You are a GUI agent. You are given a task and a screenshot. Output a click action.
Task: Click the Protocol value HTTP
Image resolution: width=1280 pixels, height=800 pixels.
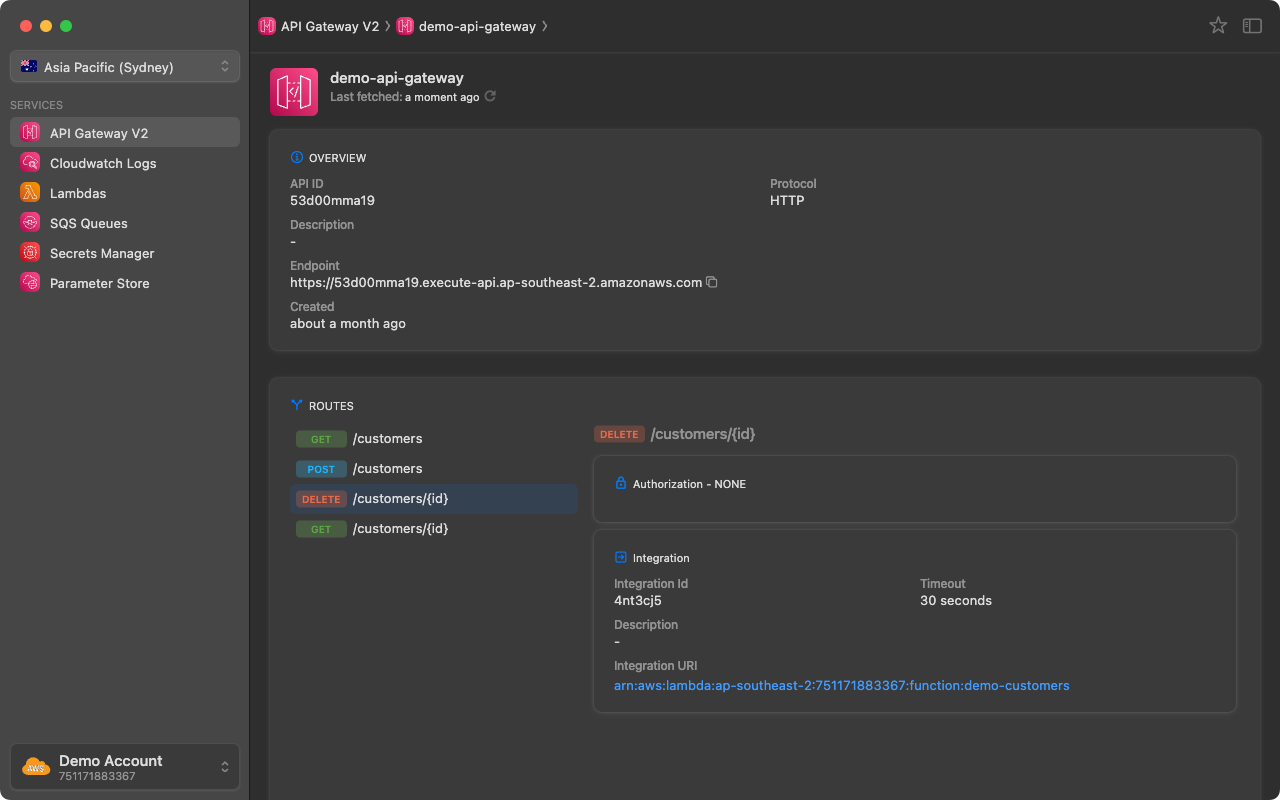[x=787, y=200]
